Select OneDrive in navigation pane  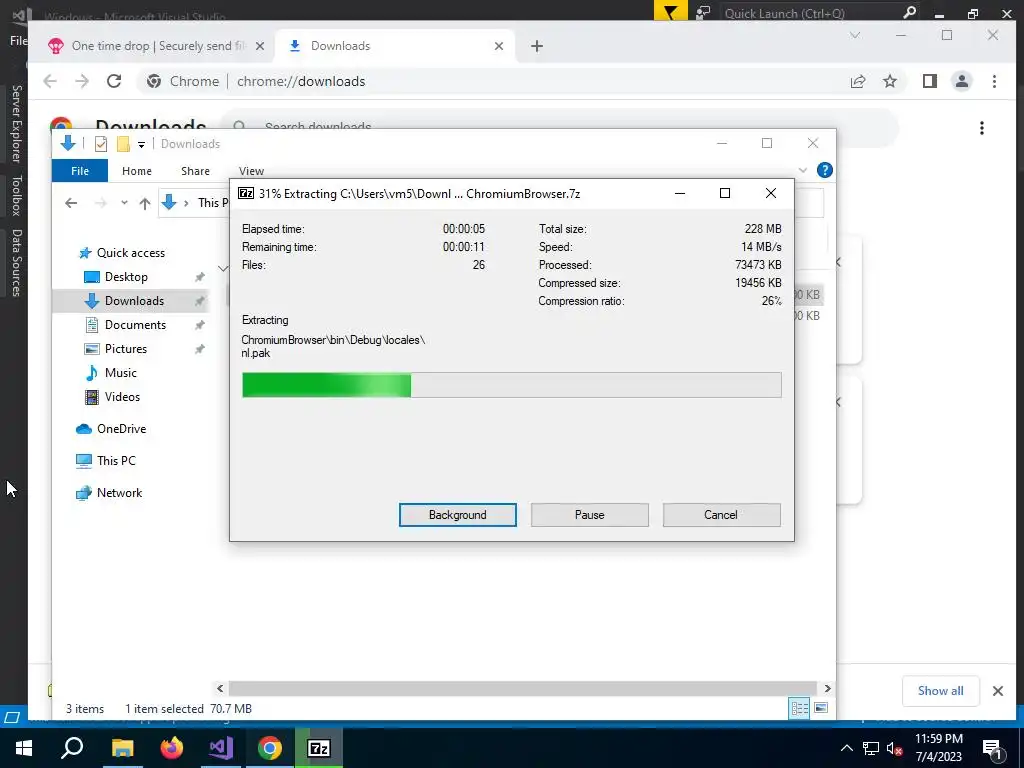coord(121,428)
